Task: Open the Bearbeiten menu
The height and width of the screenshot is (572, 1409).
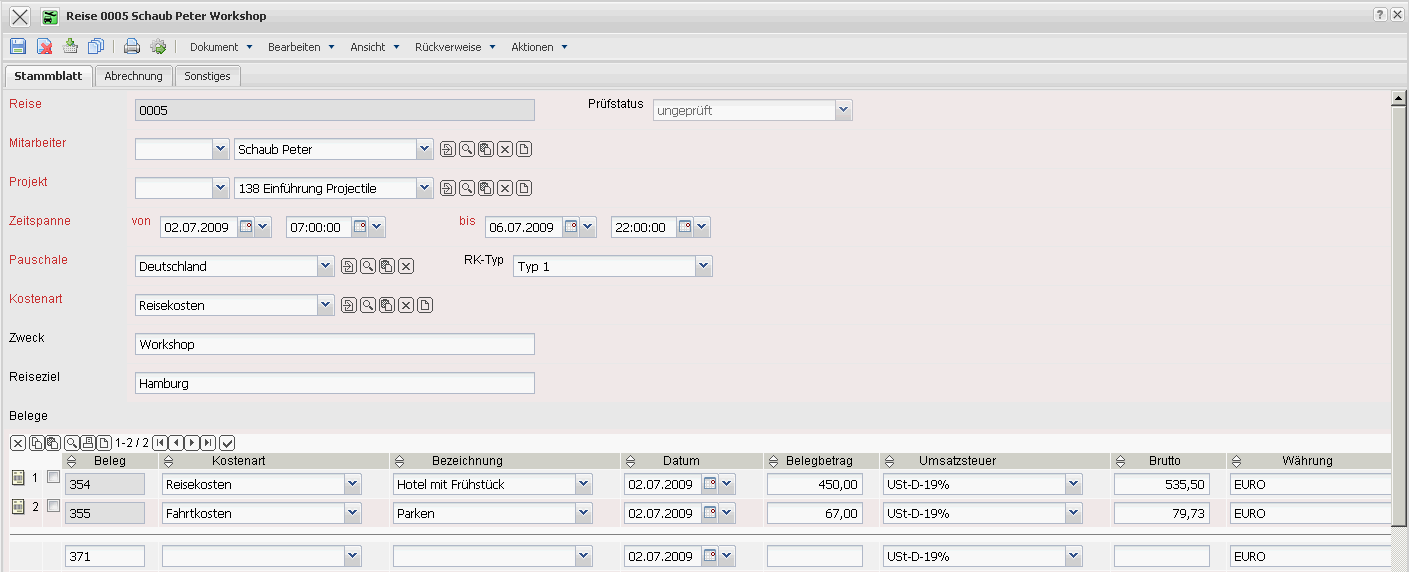Action: click(300, 47)
